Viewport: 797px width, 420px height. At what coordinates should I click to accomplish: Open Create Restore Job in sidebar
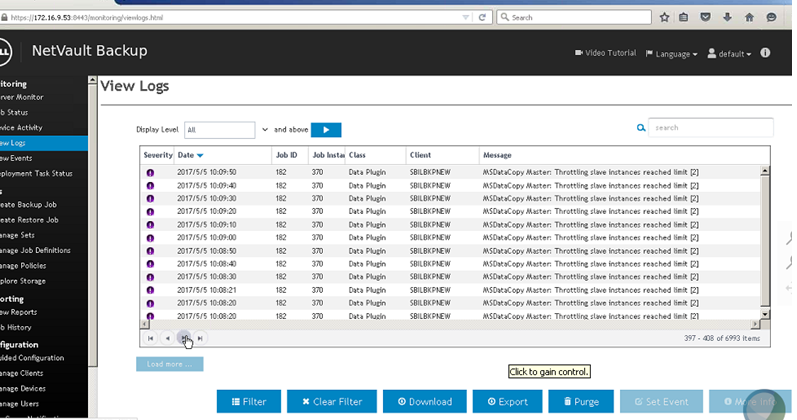pyautogui.click(x=29, y=220)
